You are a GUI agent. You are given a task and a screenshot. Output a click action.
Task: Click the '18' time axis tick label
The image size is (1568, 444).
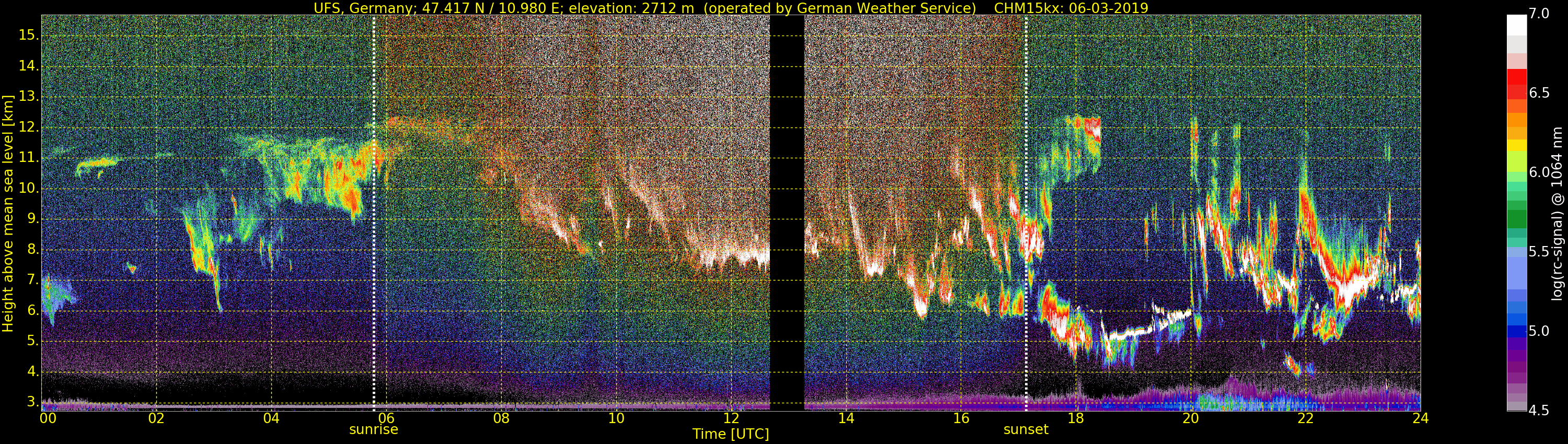(x=1076, y=418)
